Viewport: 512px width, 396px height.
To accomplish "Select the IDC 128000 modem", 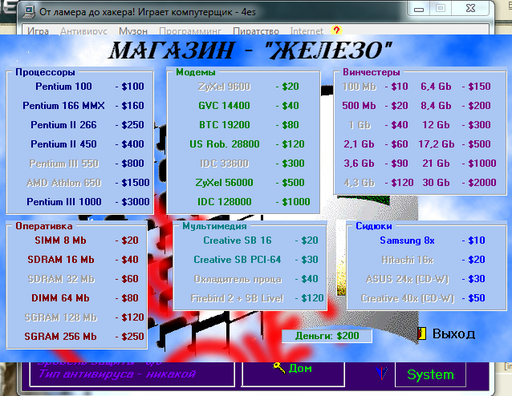I will (x=224, y=202).
